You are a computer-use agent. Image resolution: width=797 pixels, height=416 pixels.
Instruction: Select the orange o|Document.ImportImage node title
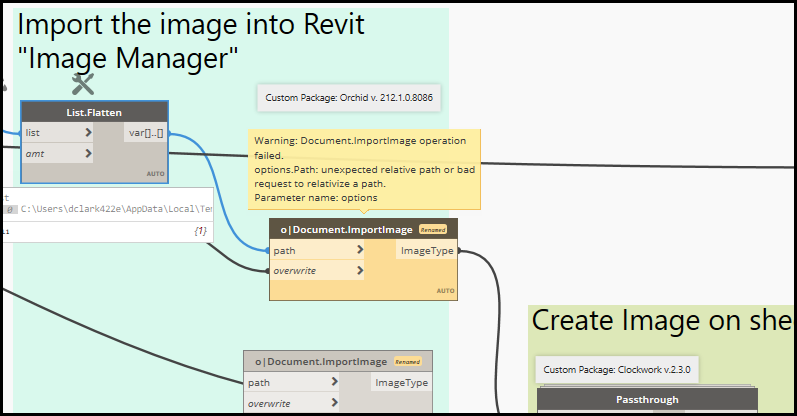point(347,230)
